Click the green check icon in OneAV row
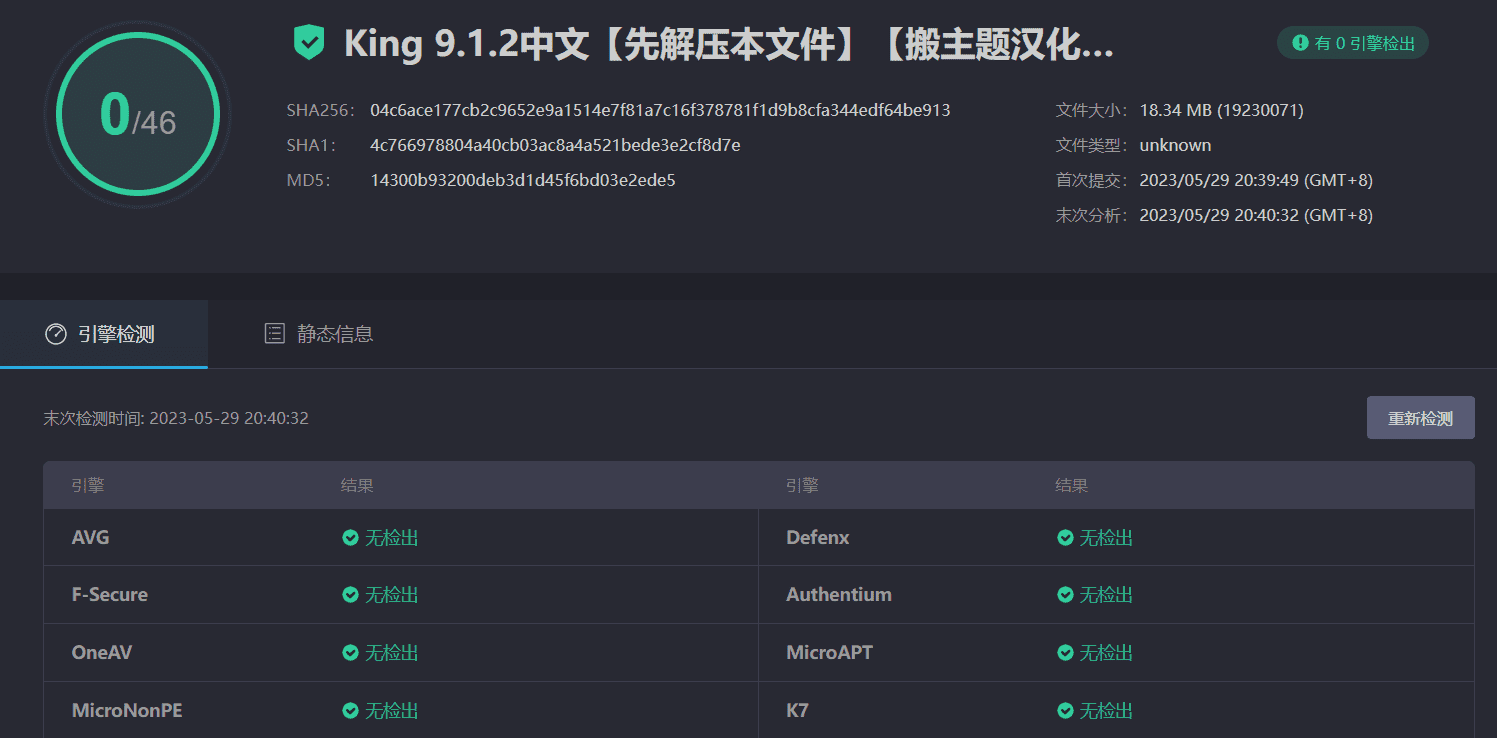 (350, 653)
